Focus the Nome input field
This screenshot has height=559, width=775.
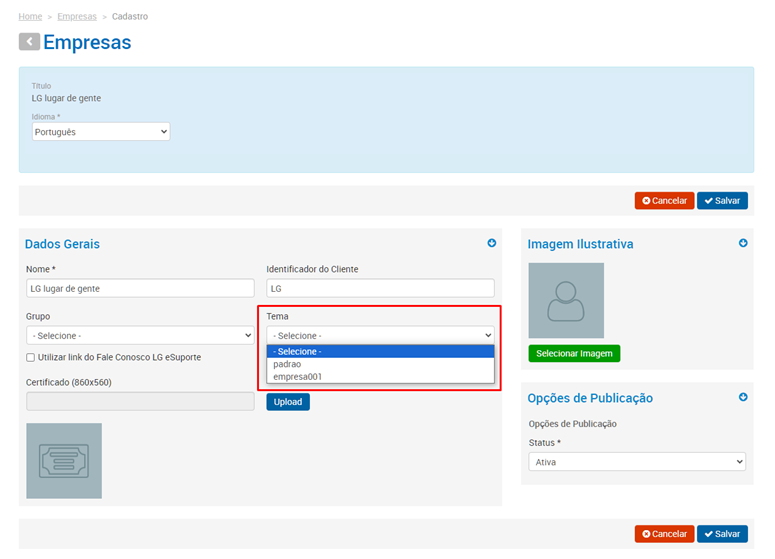[x=140, y=288]
